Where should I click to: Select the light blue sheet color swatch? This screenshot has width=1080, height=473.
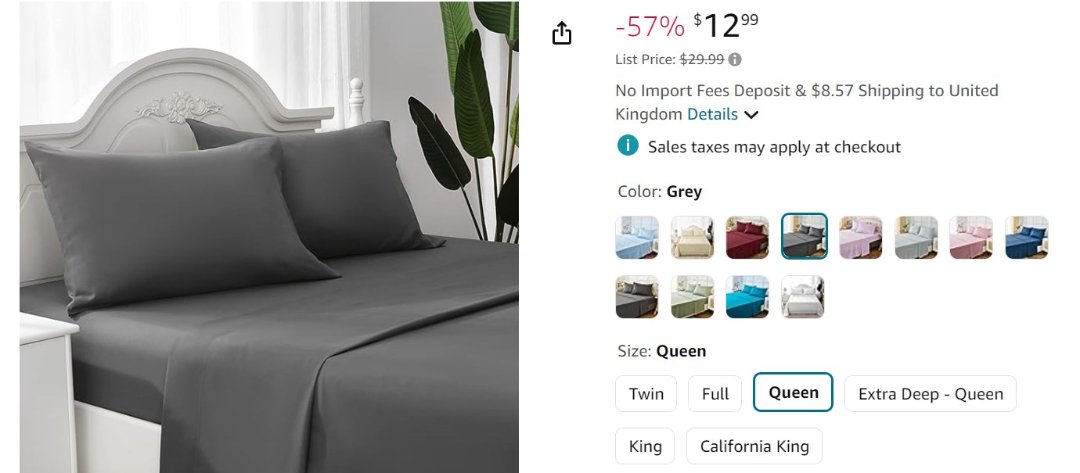pos(637,238)
